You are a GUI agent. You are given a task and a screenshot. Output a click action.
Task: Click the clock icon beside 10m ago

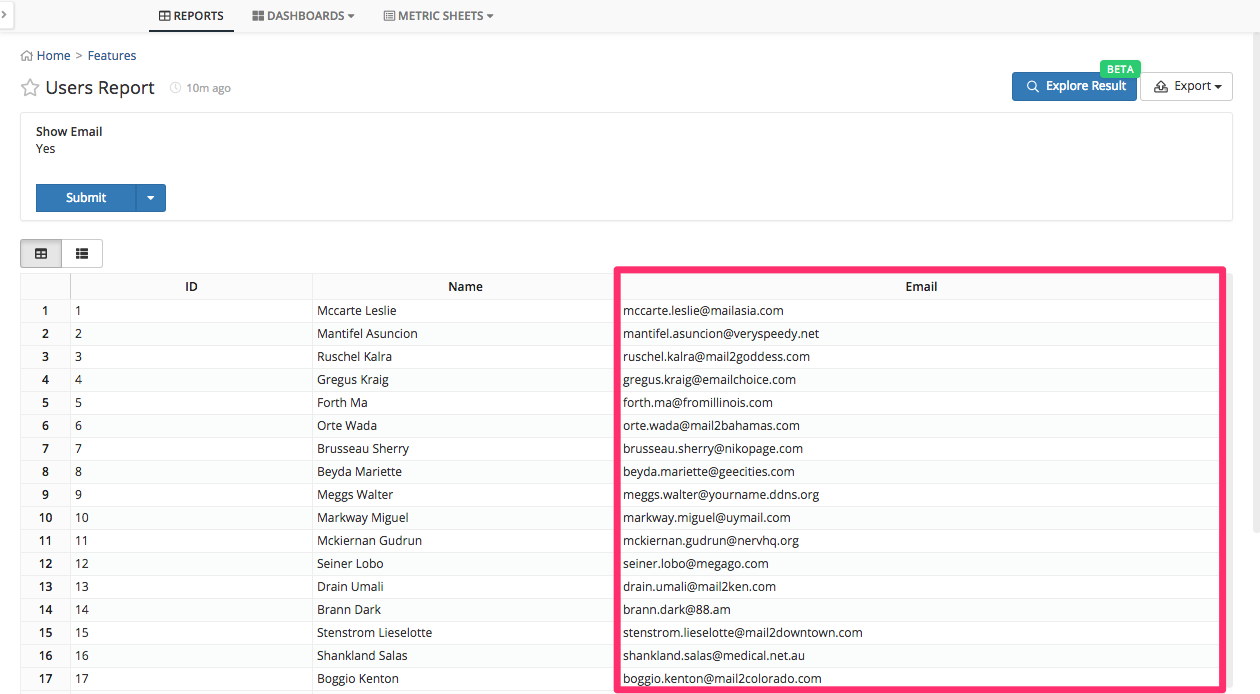176,88
